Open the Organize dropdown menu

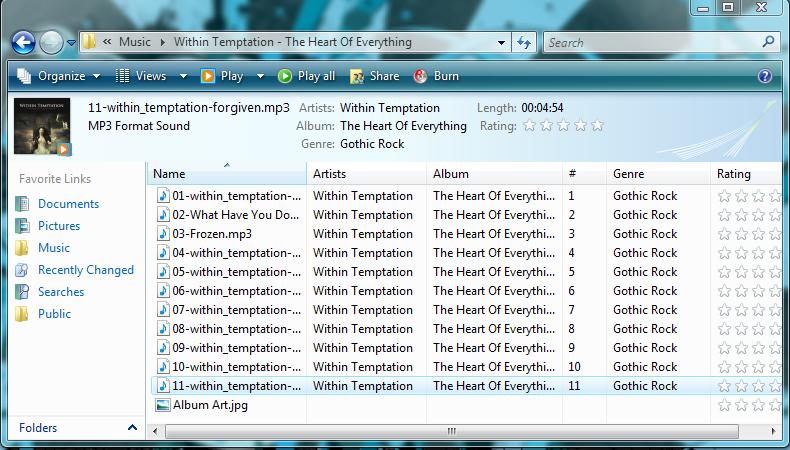tap(59, 76)
